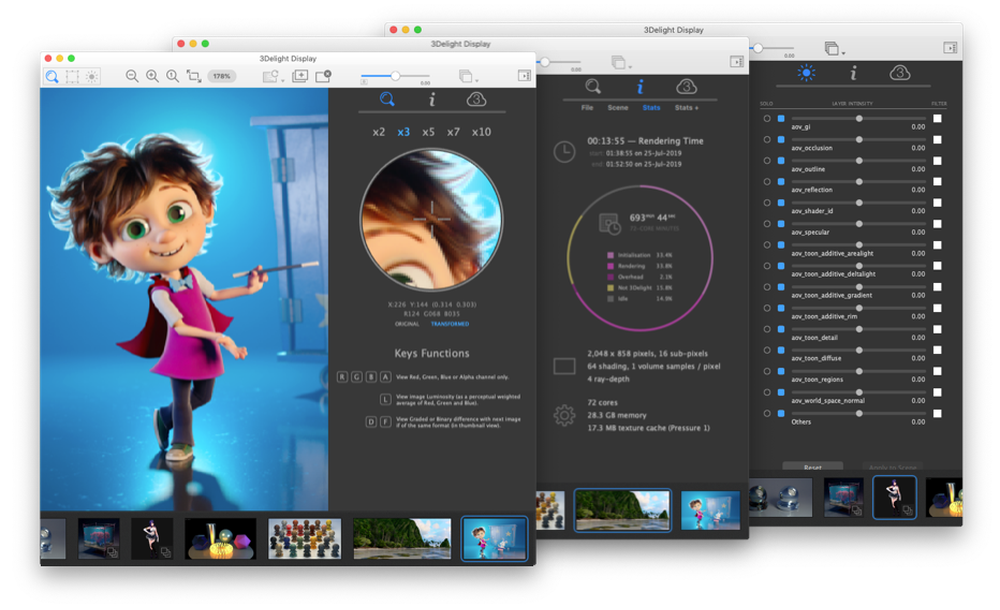Click the zoom in magnifier icon
The image size is (1000, 610).
tap(152, 76)
